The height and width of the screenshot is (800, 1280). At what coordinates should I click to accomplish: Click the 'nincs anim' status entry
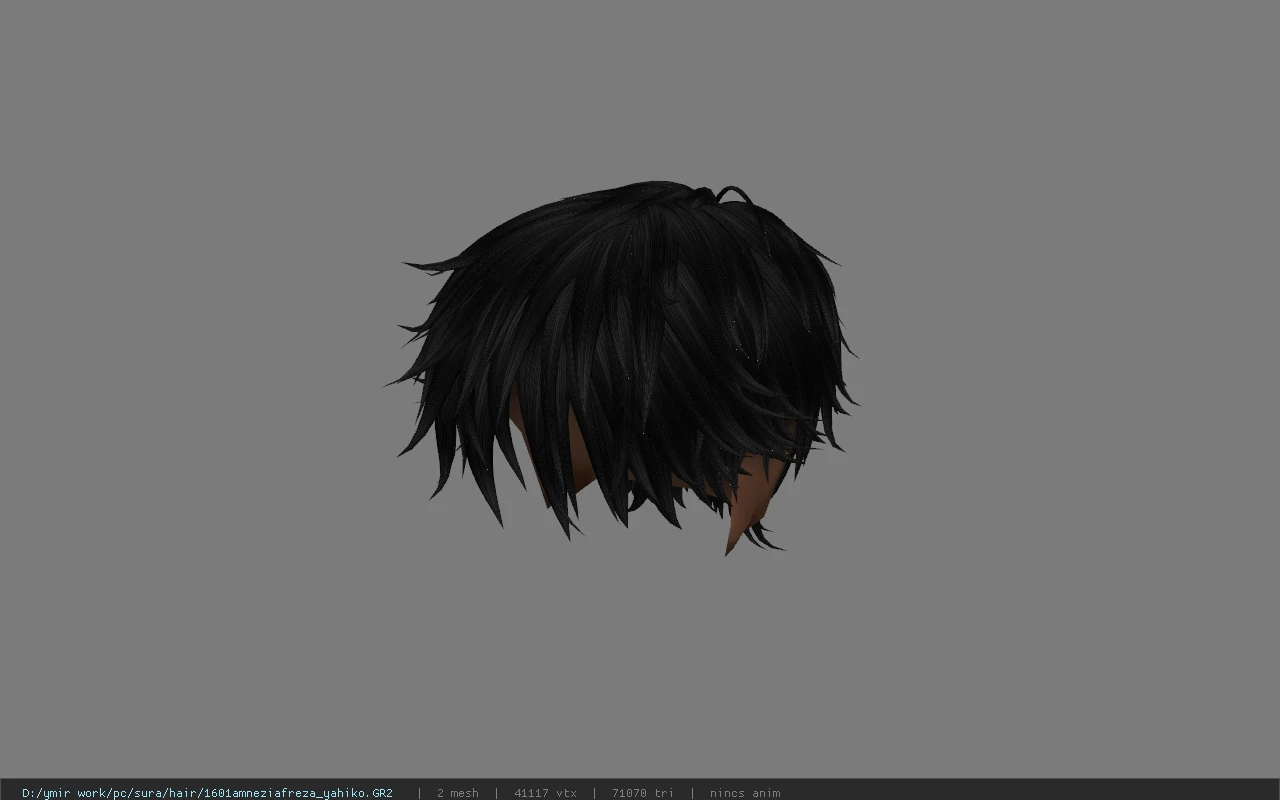pyautogui.click(x=745, y=793)
